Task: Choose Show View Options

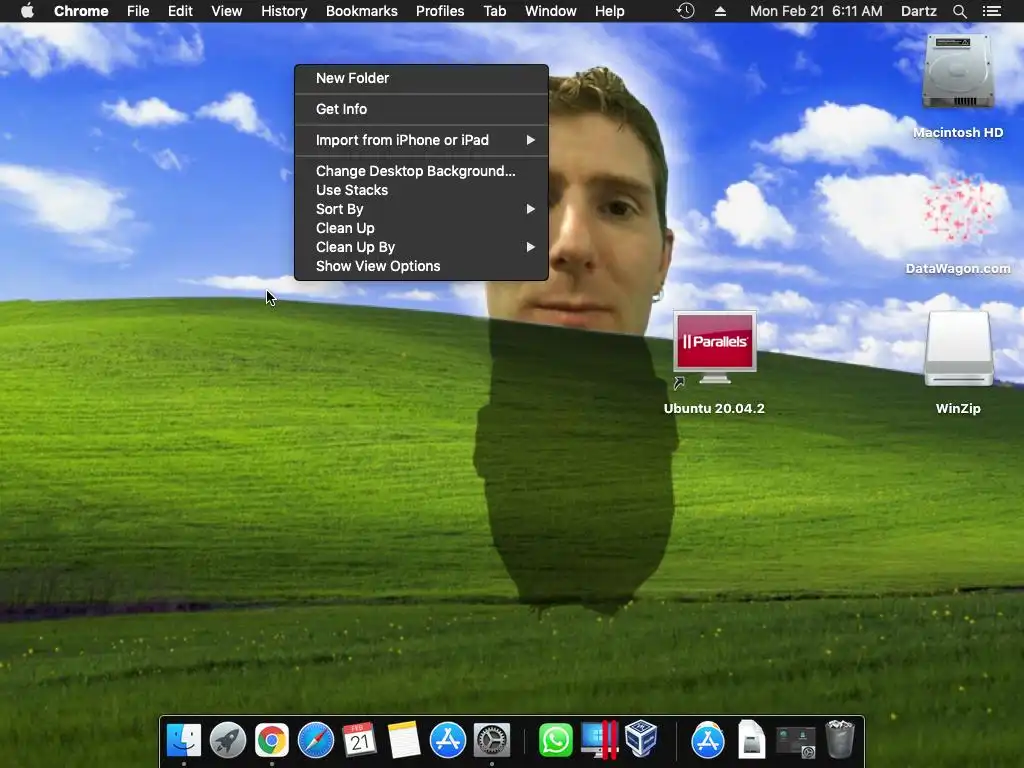Action: click(421, 266)
